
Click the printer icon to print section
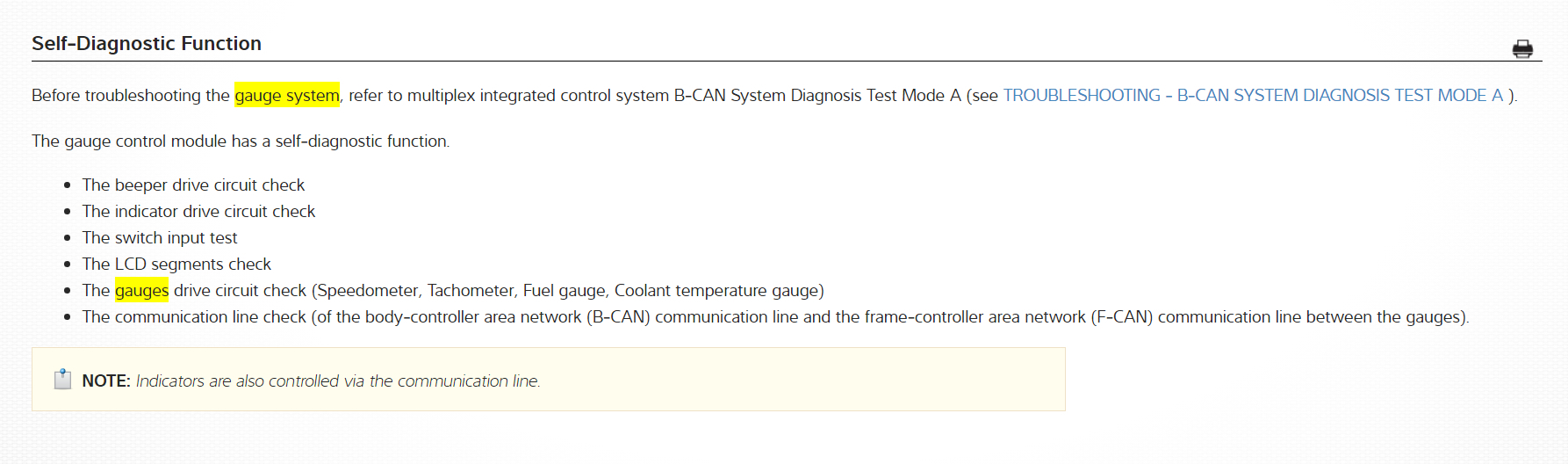pyautogui.click(x=1522, y=49)
